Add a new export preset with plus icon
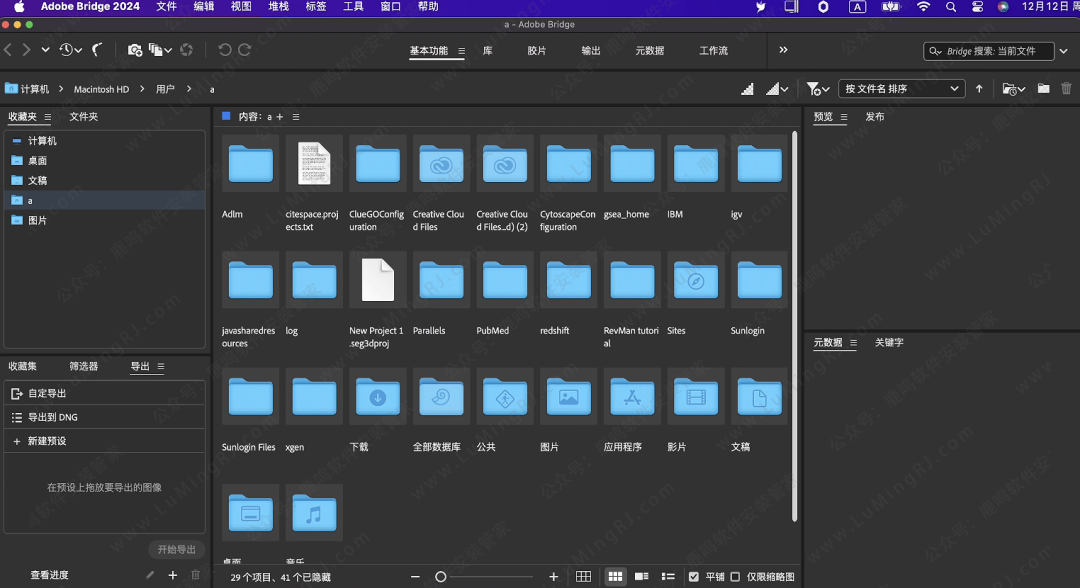The height and width of the screenshot is (588, 1080). point(172,575)
